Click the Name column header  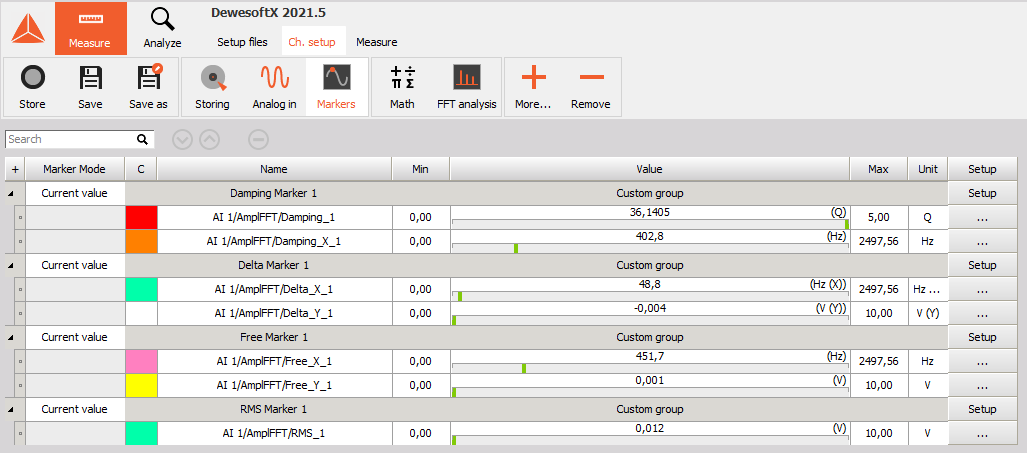pyautogui.click(x=274, y=169)
